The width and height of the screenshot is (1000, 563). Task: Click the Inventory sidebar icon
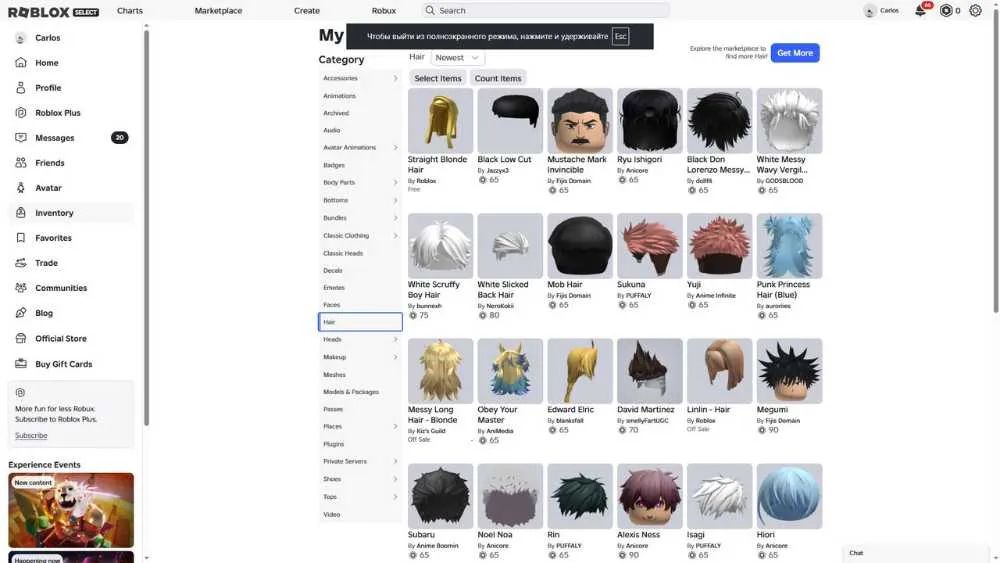20,212
